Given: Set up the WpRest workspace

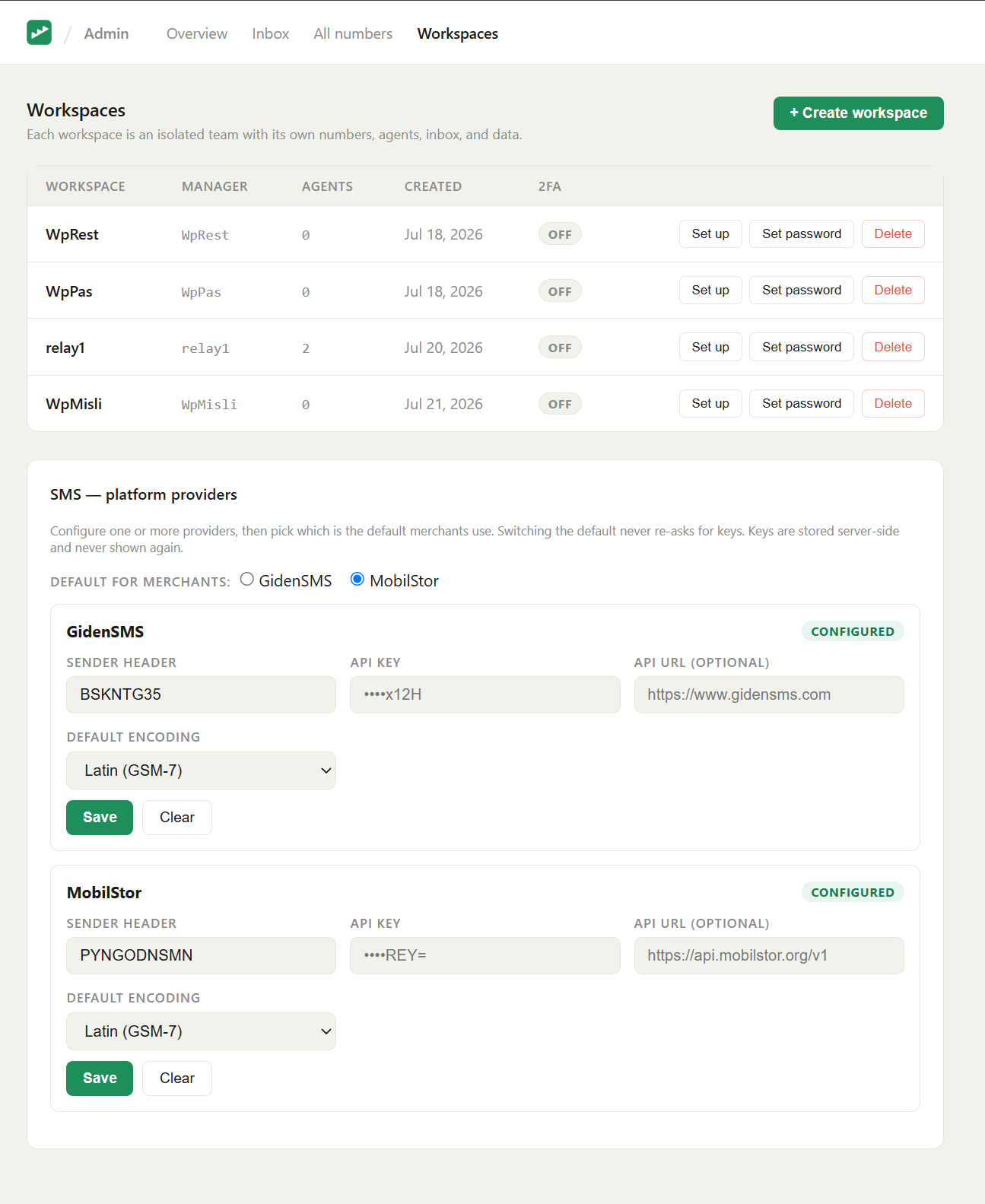Looking at the screenshot, I should (x=710, y=234).
